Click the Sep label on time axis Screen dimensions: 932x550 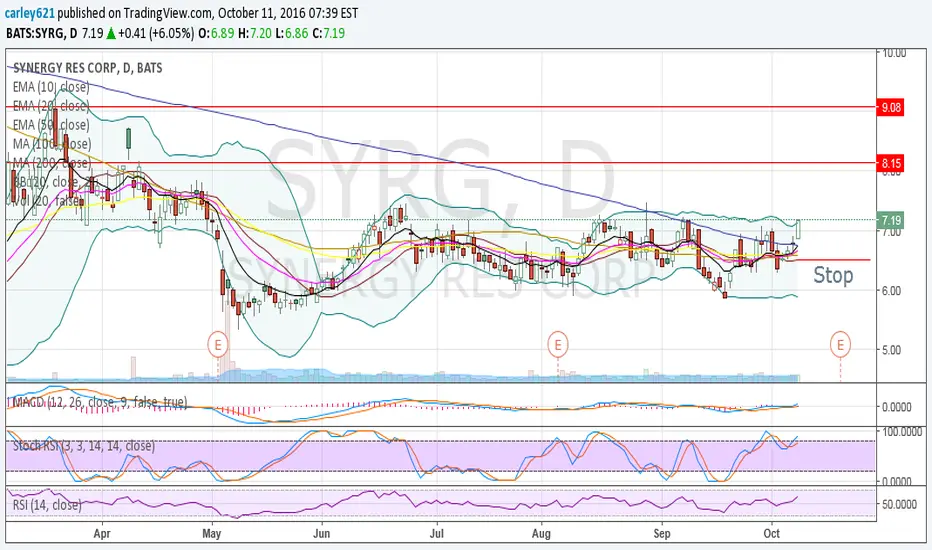pyautogui.click(x=662, y=533)
